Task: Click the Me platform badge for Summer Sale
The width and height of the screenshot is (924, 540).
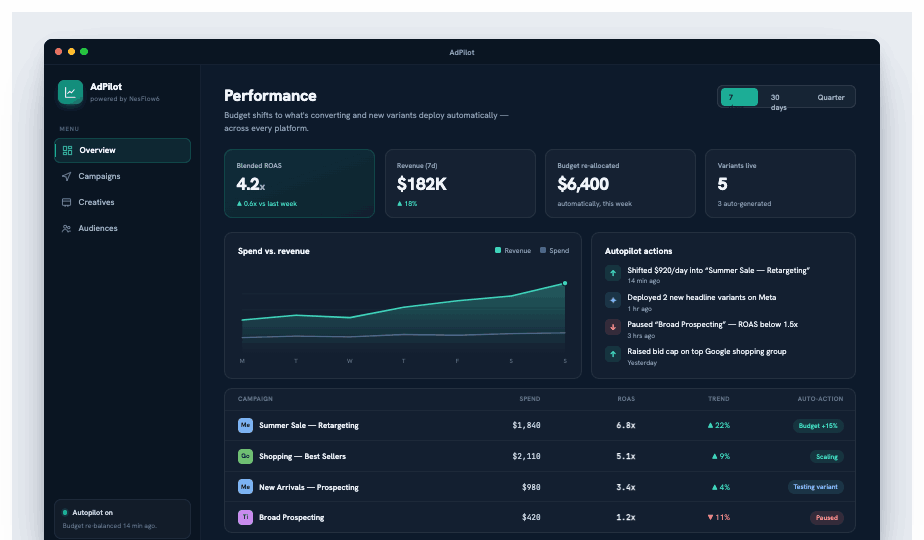Action: point(245,425)
